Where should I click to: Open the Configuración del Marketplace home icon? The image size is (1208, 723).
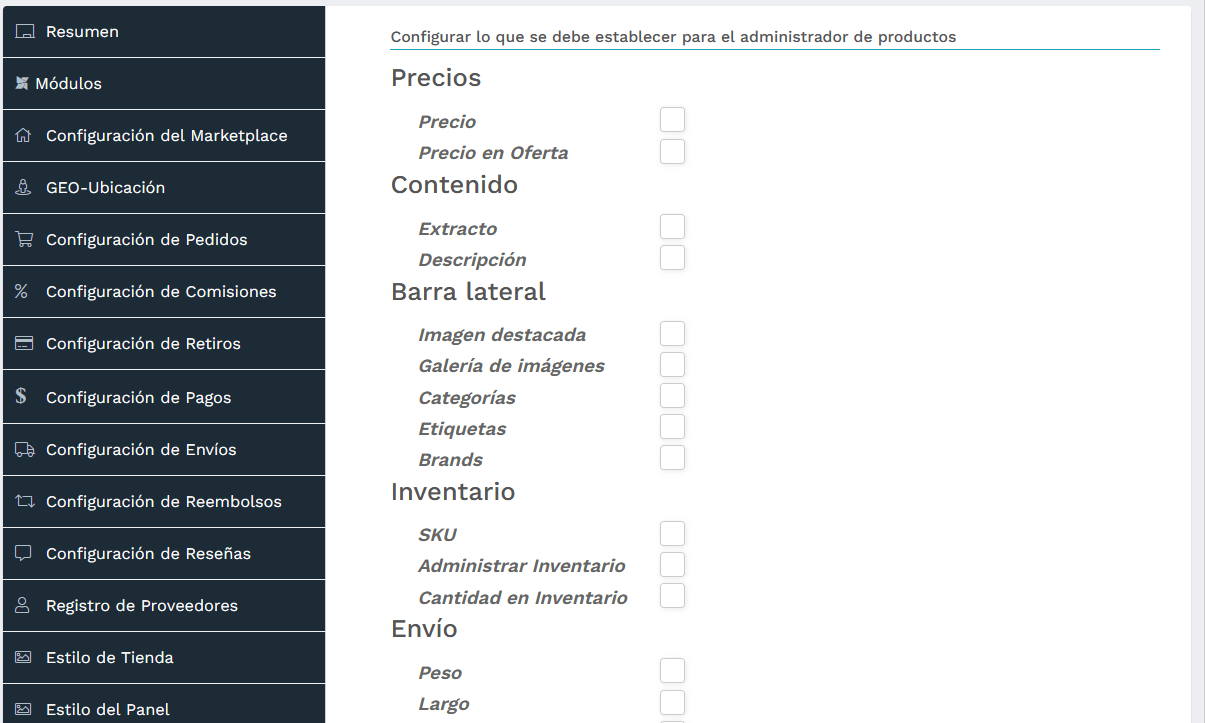[x=23, y=135]
